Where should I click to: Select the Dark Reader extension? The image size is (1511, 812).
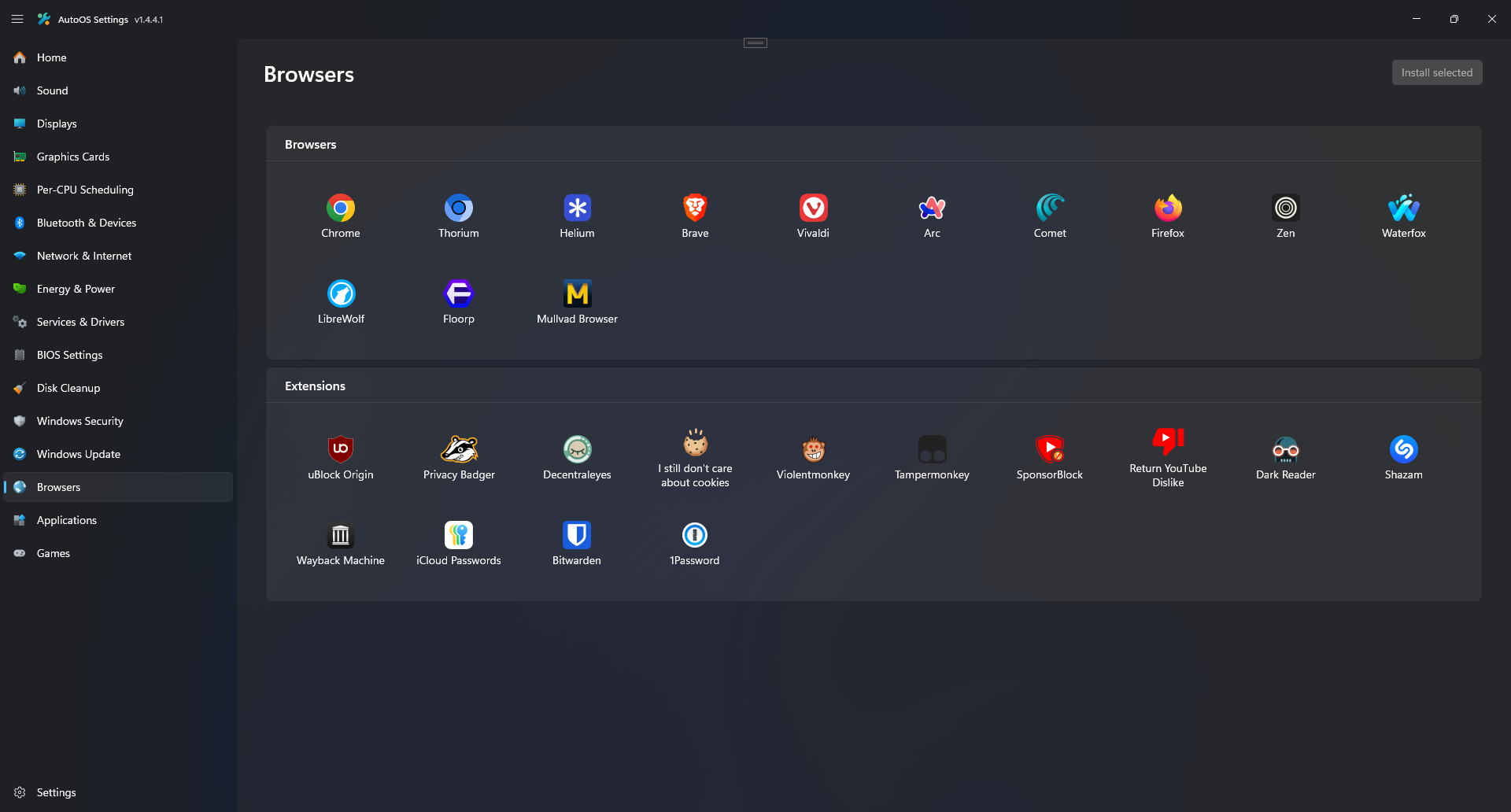(1286, 458)
